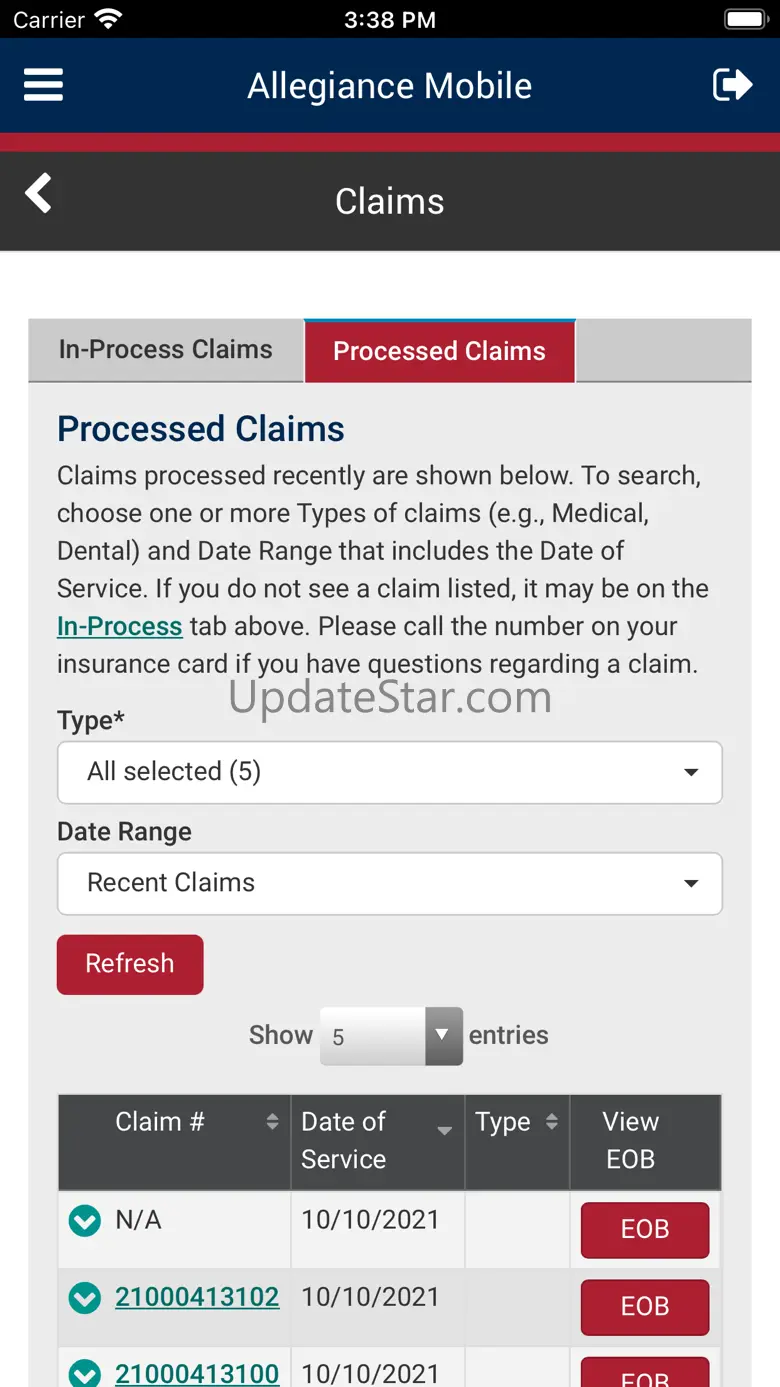View EOB for the N/A claim
780x1387 pixels.
pos(644,1229)
